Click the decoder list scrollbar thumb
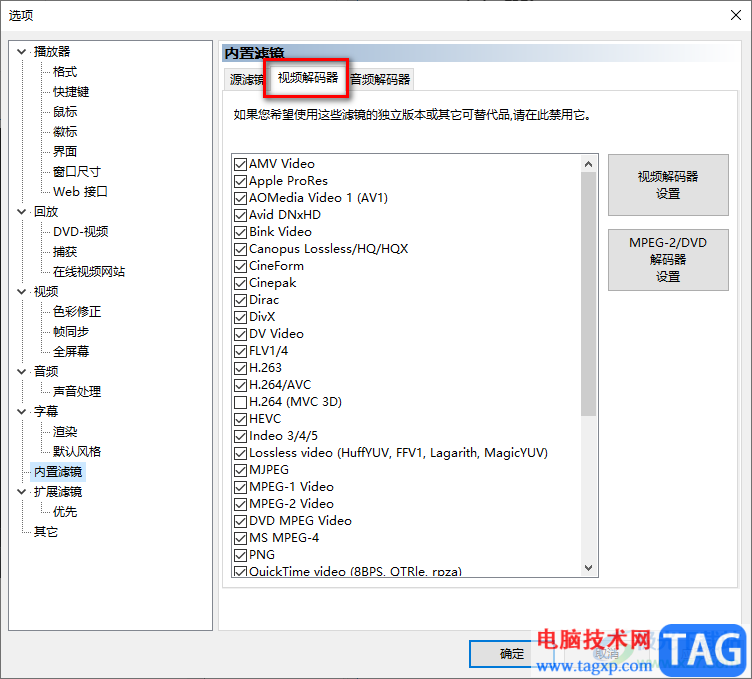This screenshot has width=752, height=679. (x=588, y=293)
